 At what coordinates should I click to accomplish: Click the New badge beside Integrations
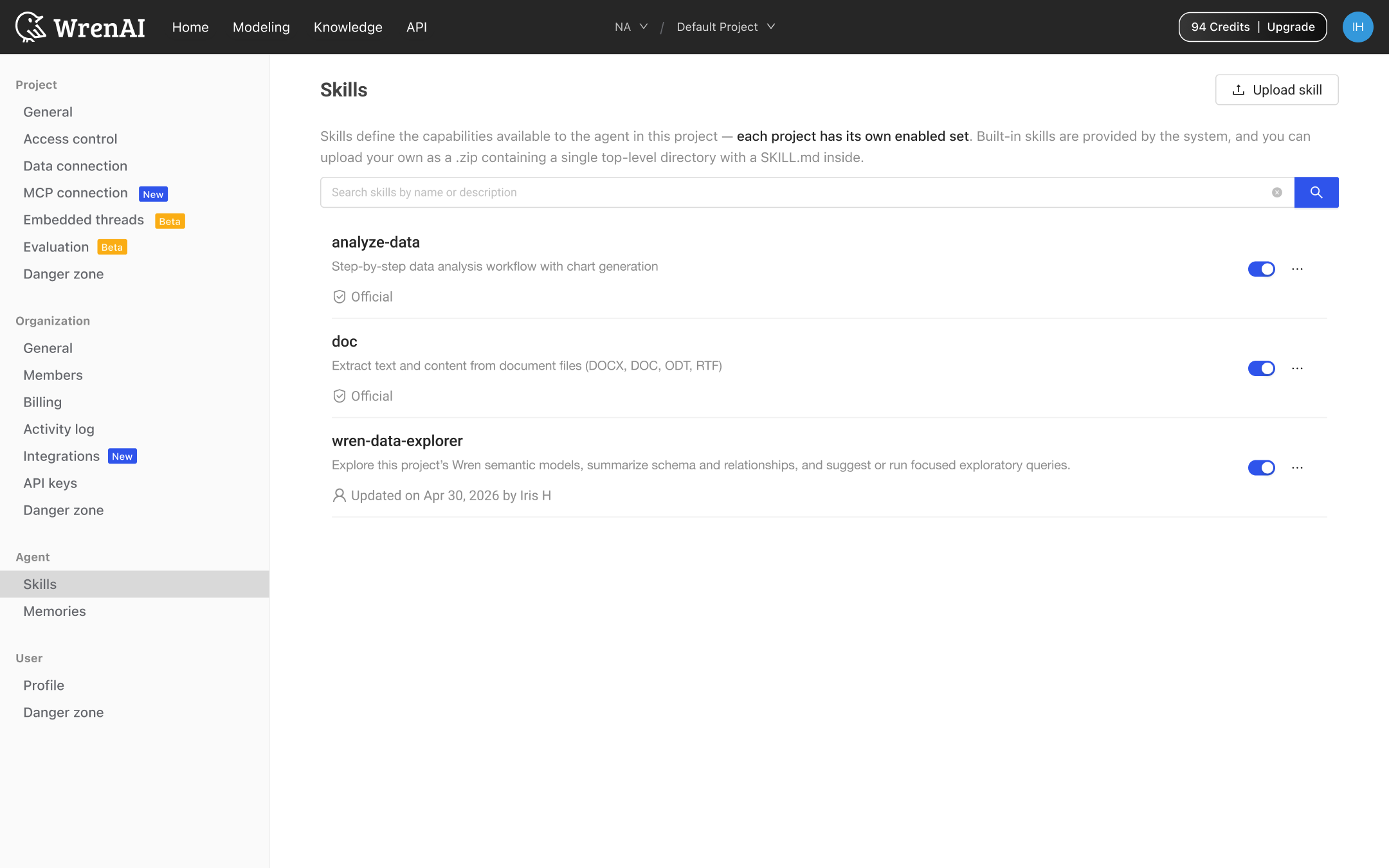[x=122, y=457]
